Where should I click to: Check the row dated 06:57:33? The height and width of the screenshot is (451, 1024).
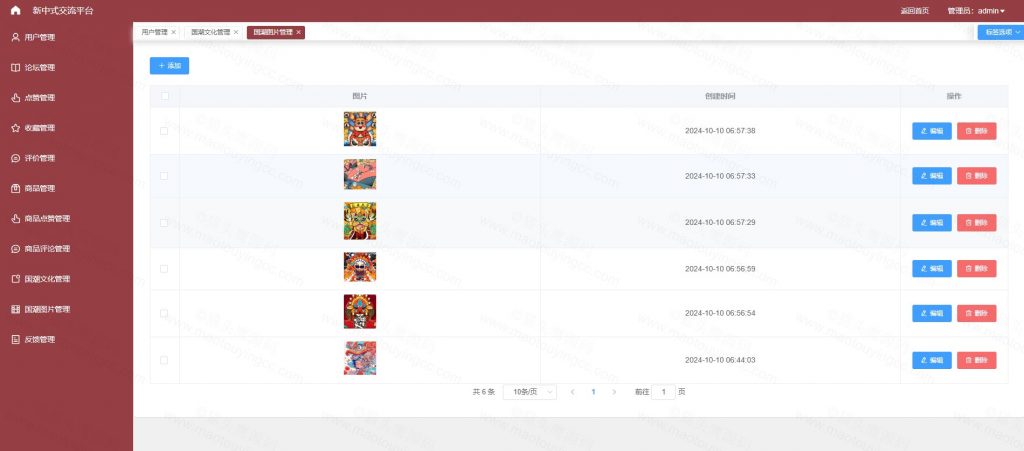coord(164,176)
